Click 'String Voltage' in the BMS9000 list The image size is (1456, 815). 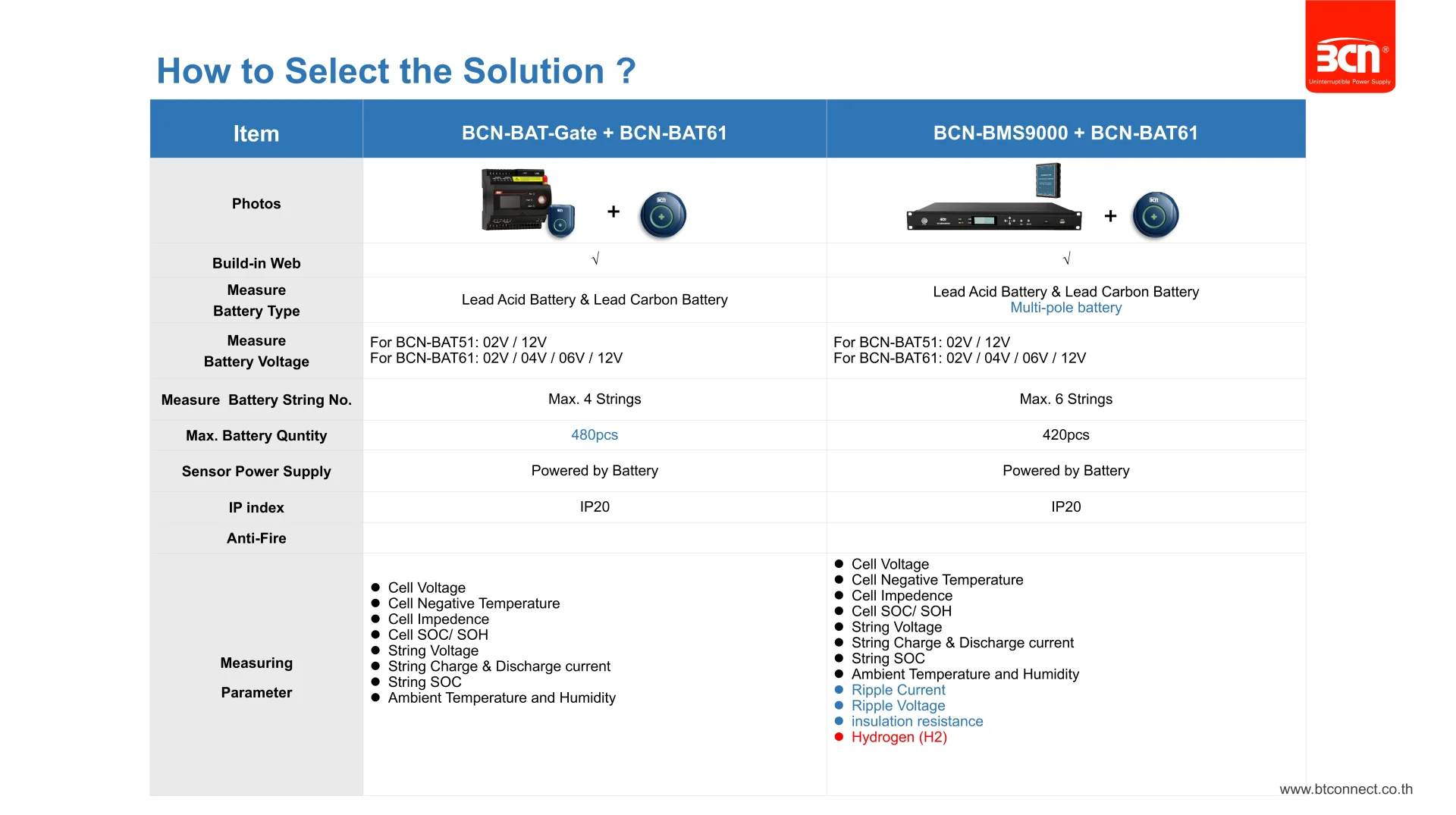896,627
